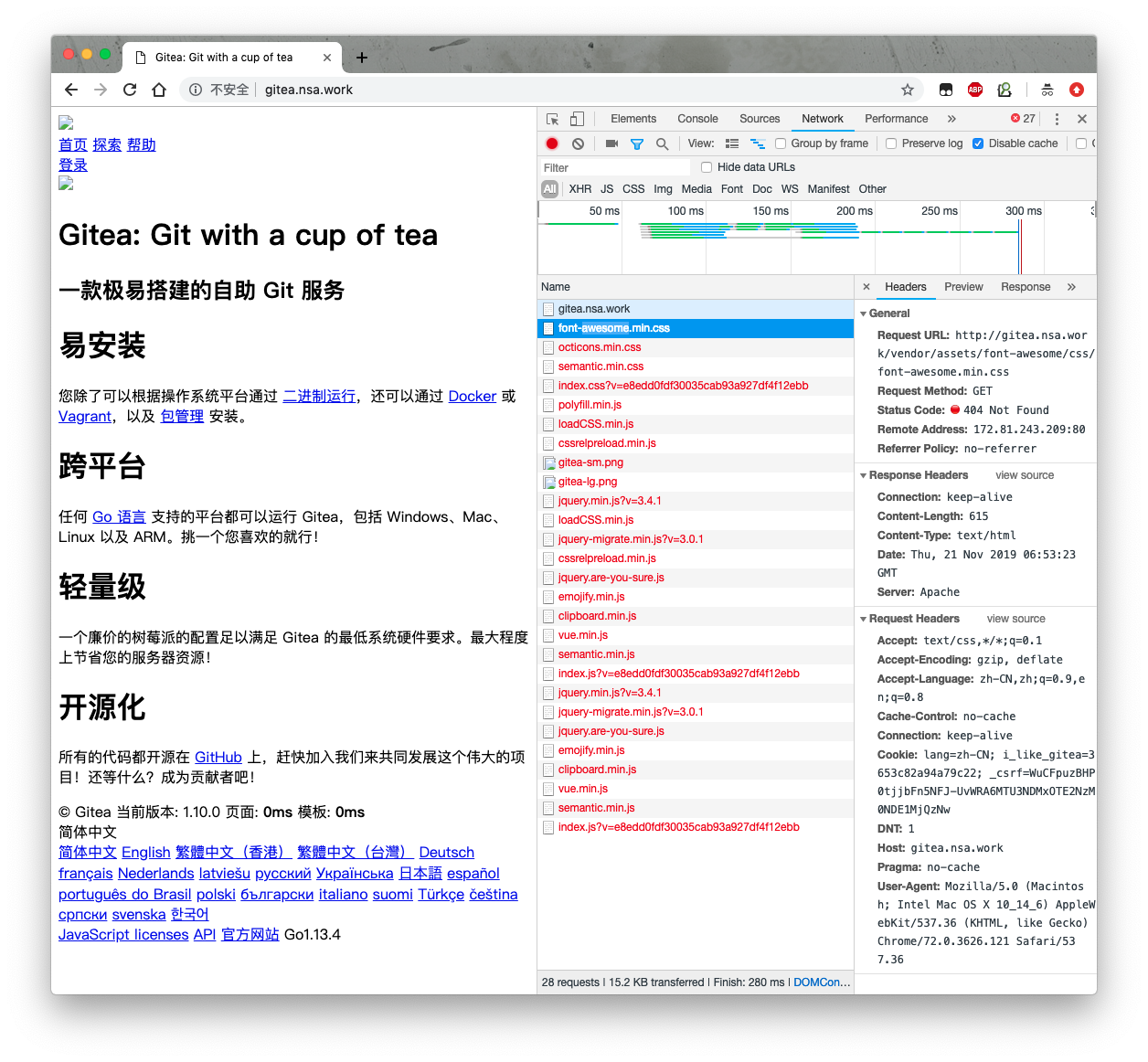Reload the page with refresh icon
Screen dimensions: 1148x1062
(x=130, y=90)
